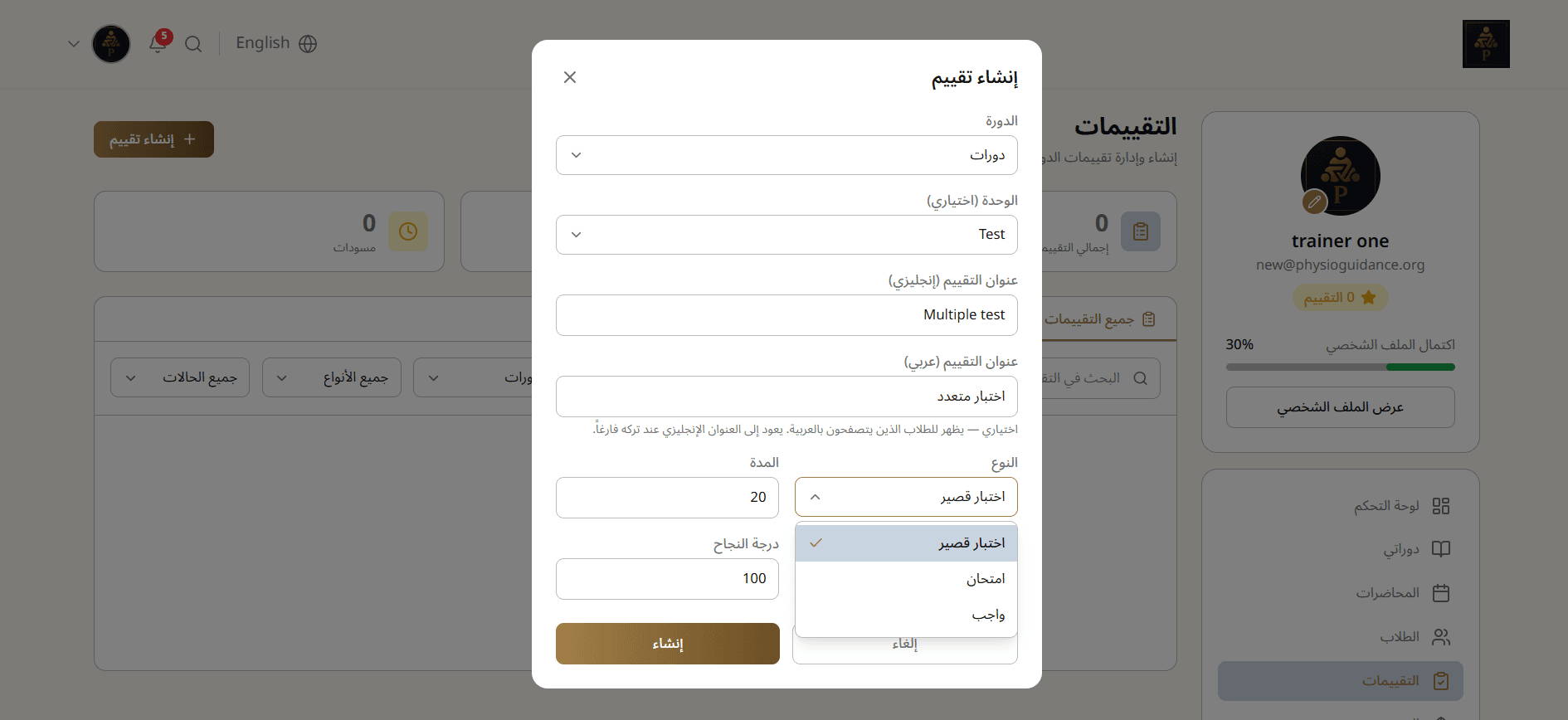Click the search icon in assessments search box
This screenshot has height=720, width=1568.
click(1141, 378)
